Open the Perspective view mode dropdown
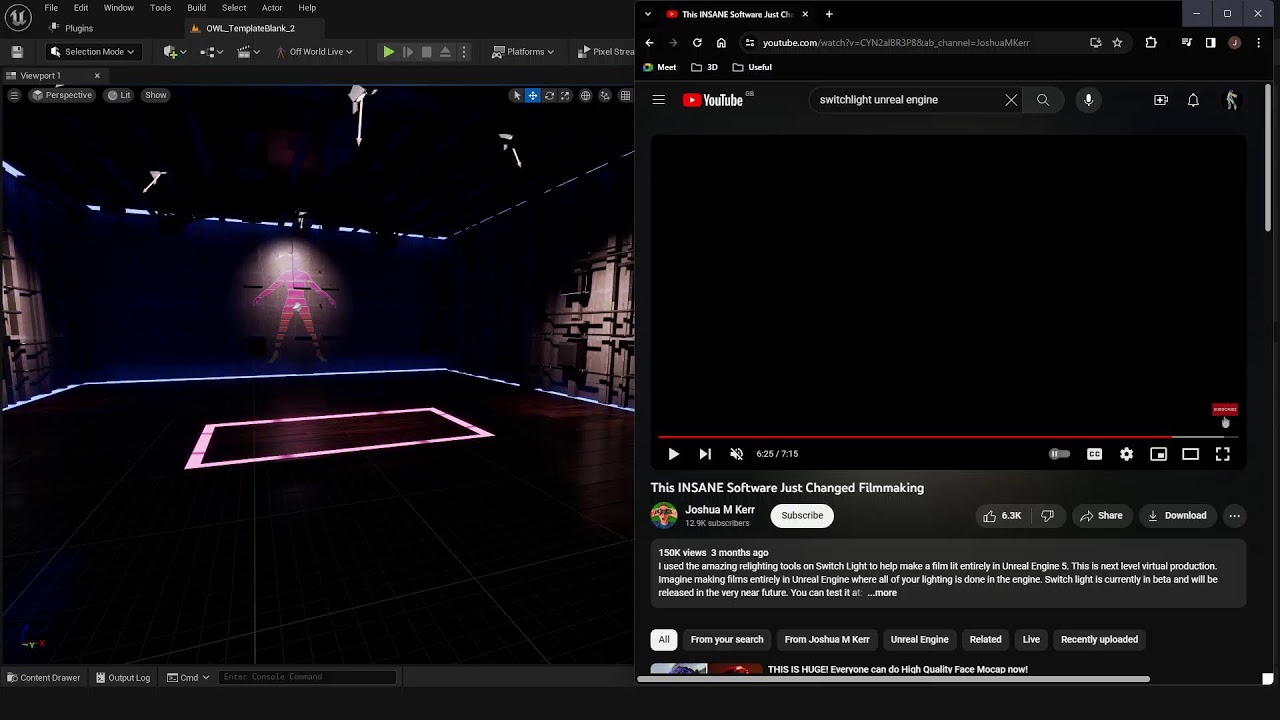This screenshot has height=720, width=1280. (62, 95)
